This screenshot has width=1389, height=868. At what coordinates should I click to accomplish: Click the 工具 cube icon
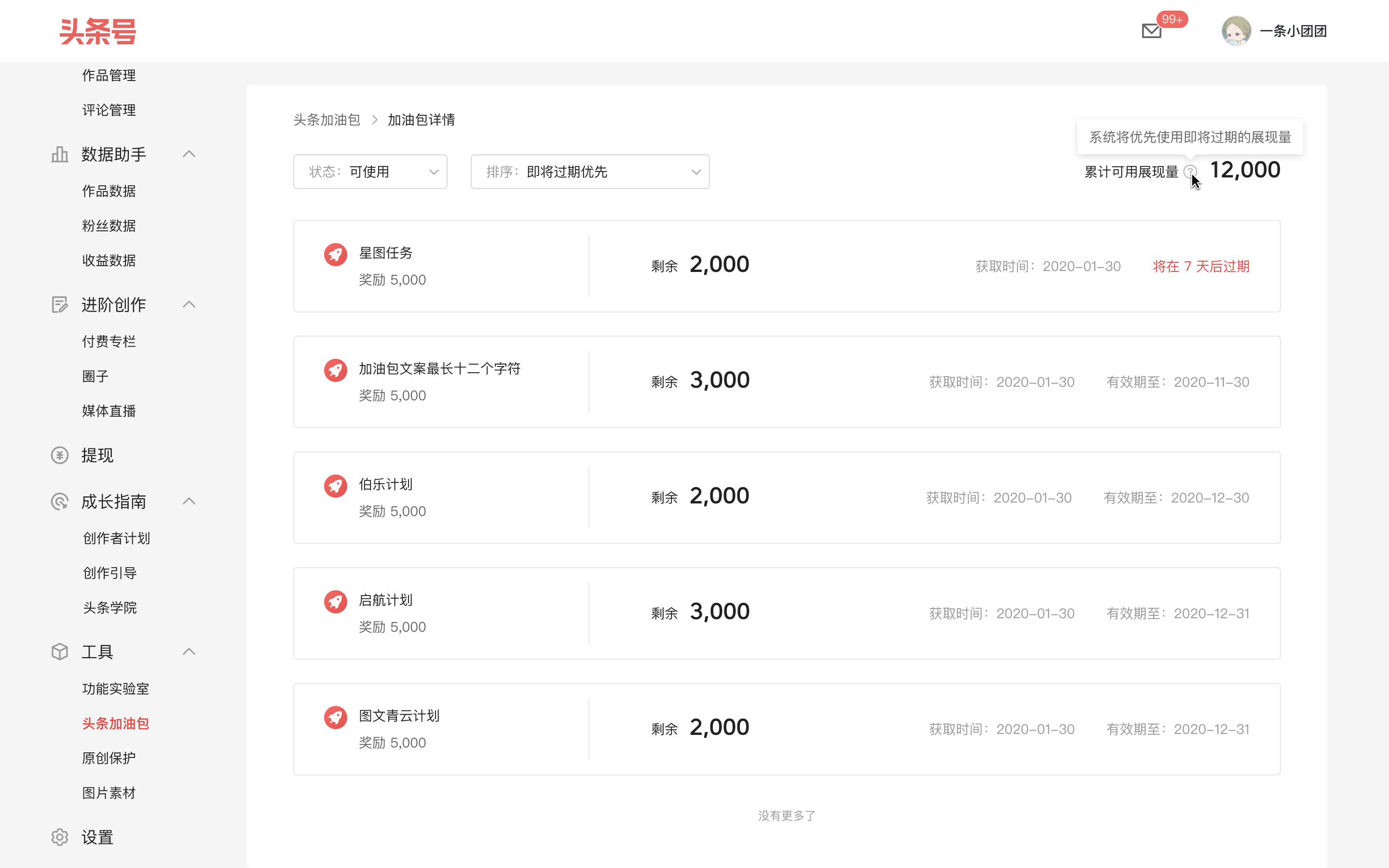tap(60, 651)
